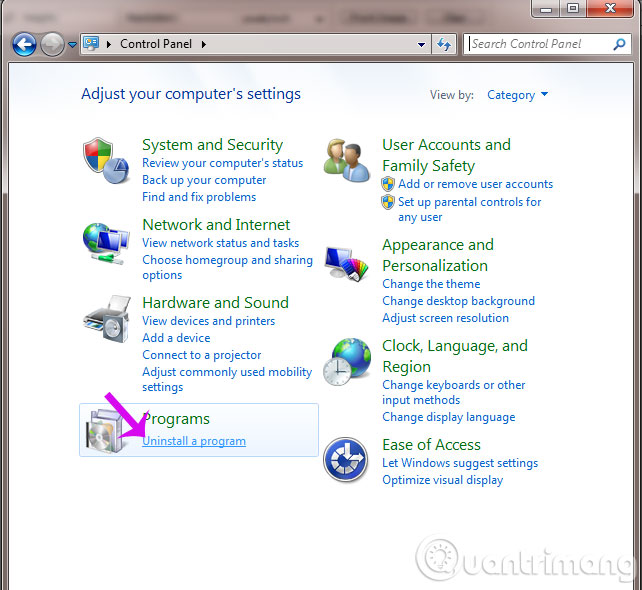Open Change the theme link
The width and height of the screenshot is (642, 590).
[x=431, y=284]
